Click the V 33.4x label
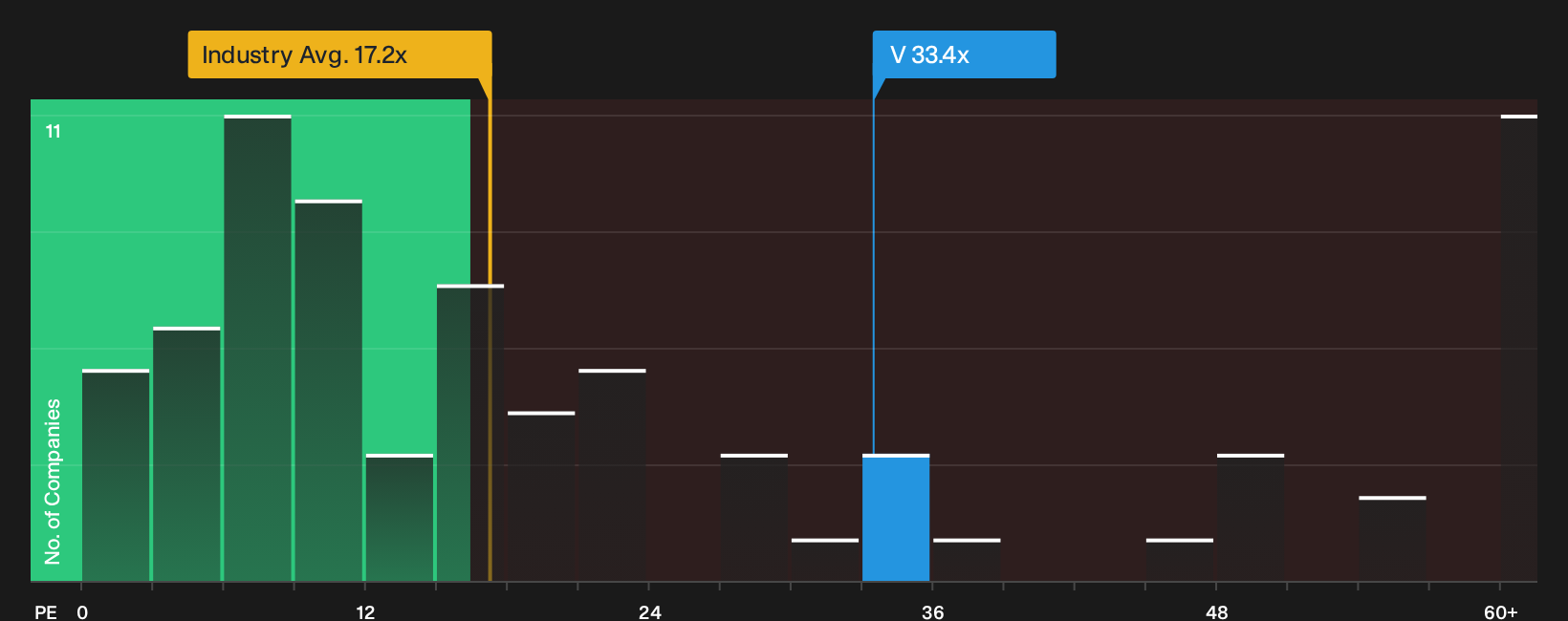The image size is (1568, 621). pos(964,54)
